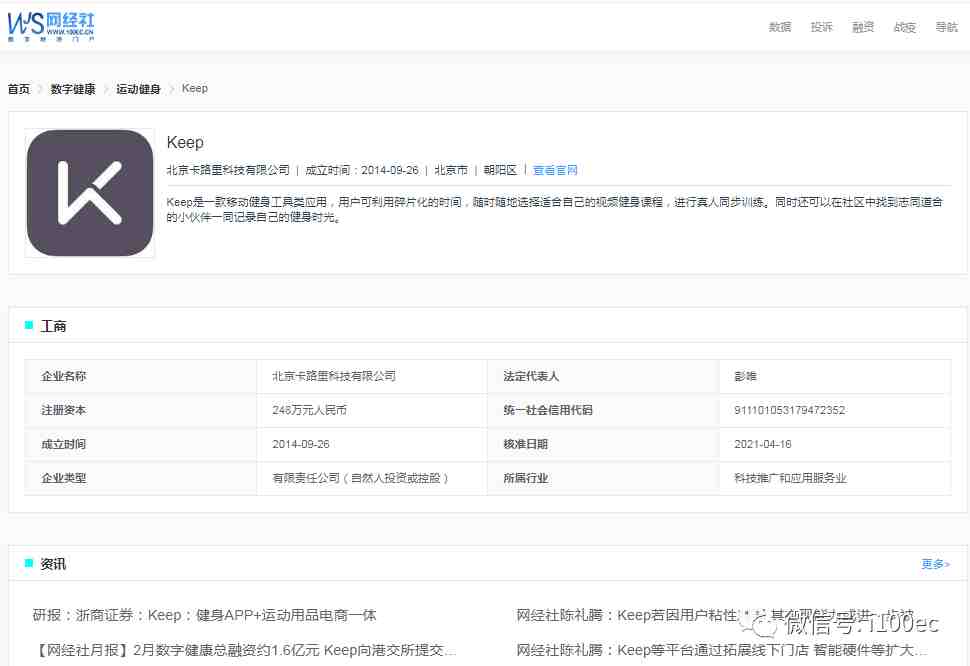Click the Keep company title heading
Screen dimensions: 970x666
pyautogui.click(x=185, y=142)
